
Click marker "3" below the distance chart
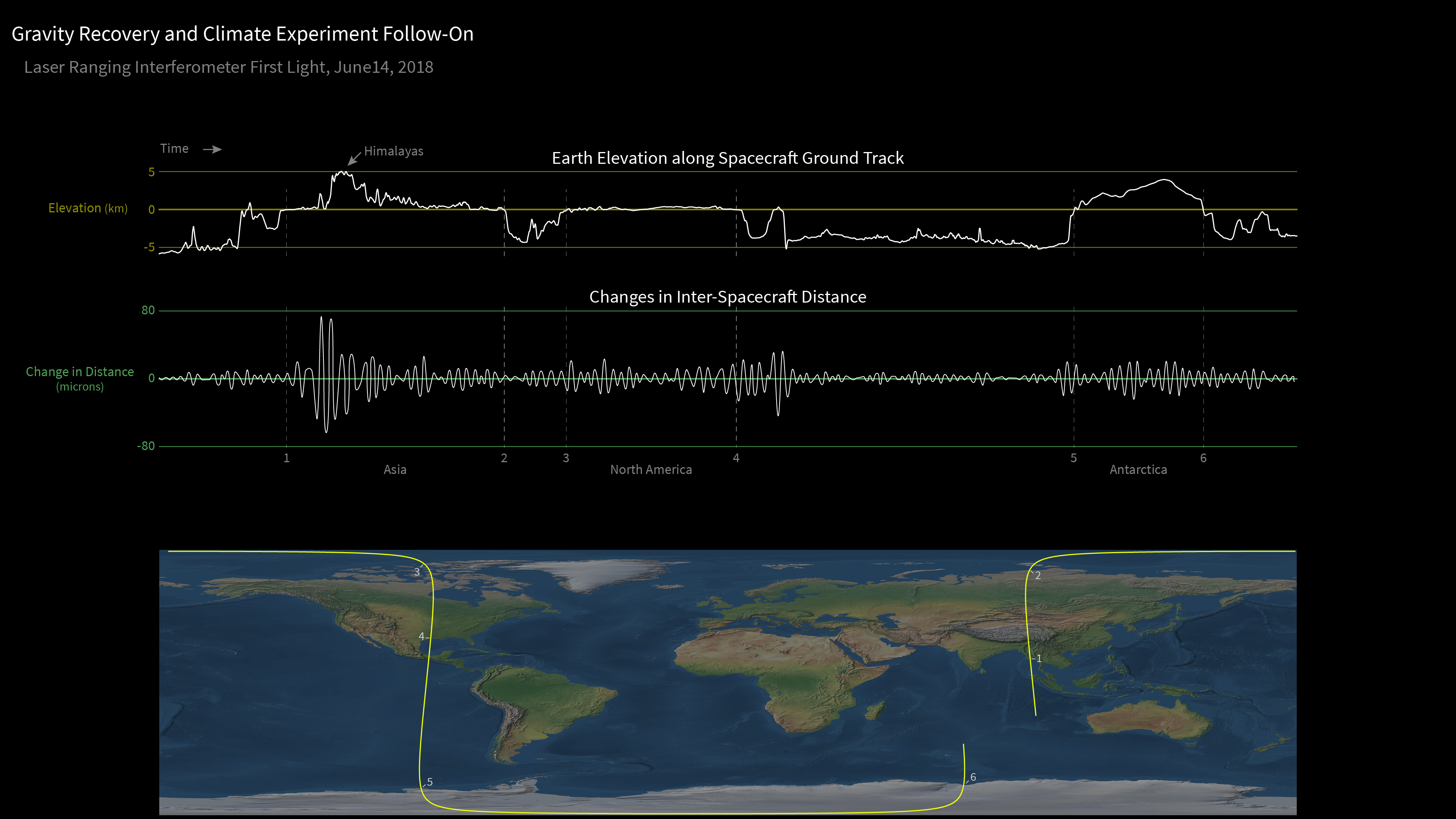pos(566,458)
